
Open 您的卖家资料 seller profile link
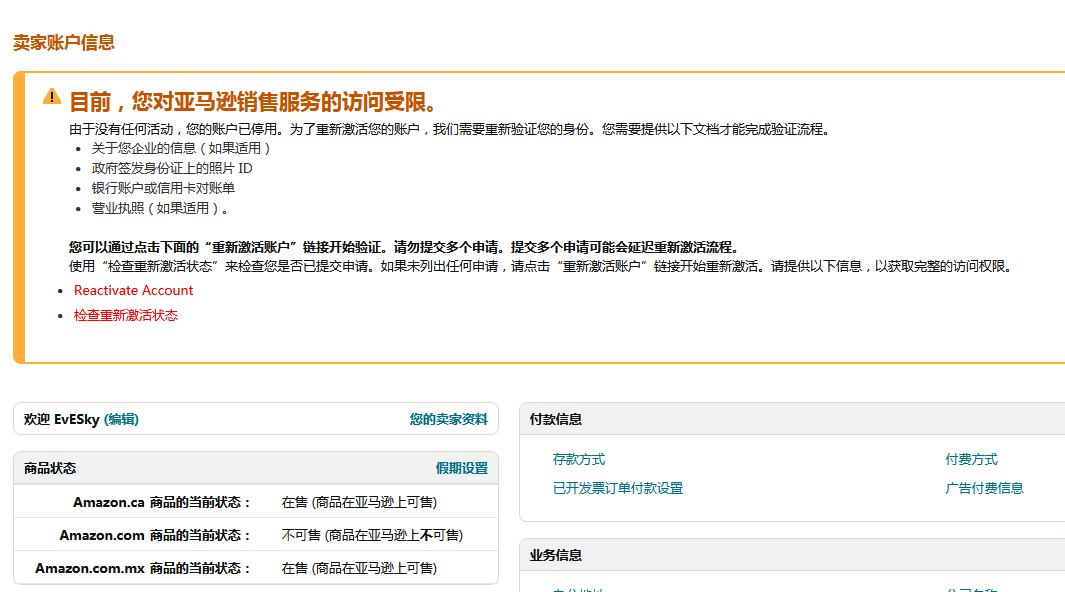(x=448, y=420)
